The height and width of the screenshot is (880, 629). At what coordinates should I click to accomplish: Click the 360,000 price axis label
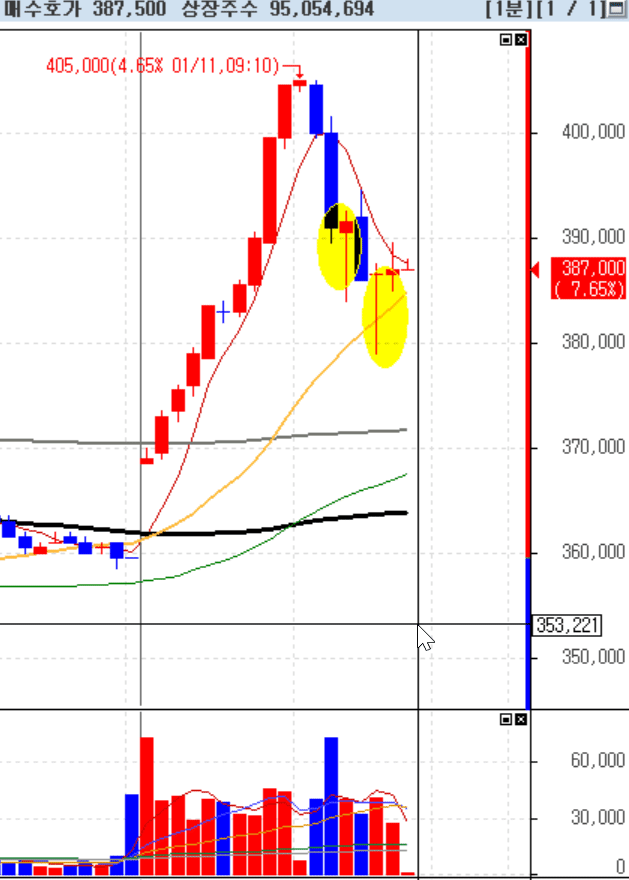pos(593,552)
